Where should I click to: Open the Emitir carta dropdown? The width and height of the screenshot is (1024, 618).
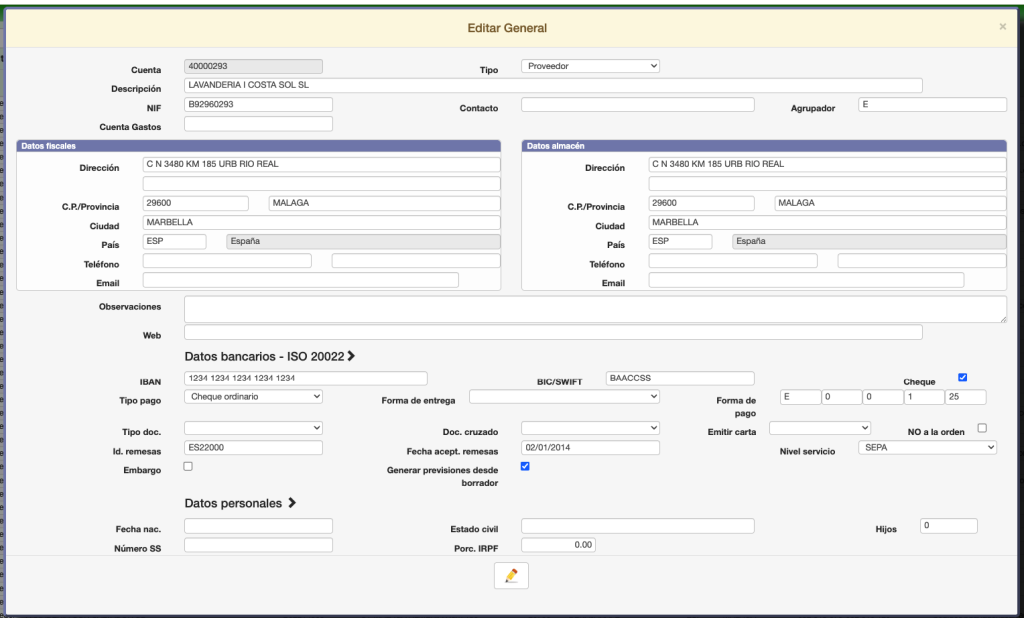click(820, 428)
